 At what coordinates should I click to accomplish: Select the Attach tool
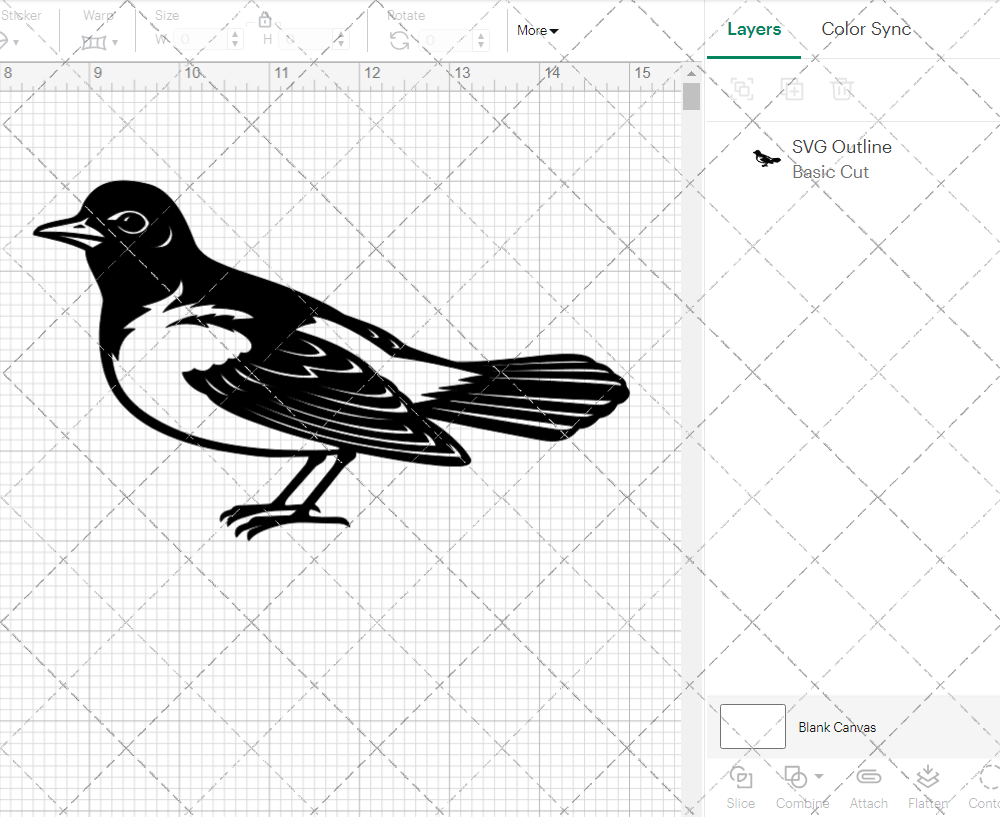click(868, 787)
